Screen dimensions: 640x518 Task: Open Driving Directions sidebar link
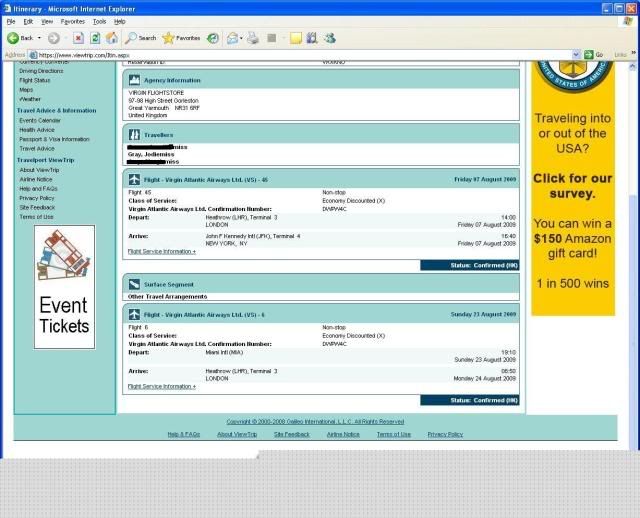pyautogui.click(x=41, y=71)
